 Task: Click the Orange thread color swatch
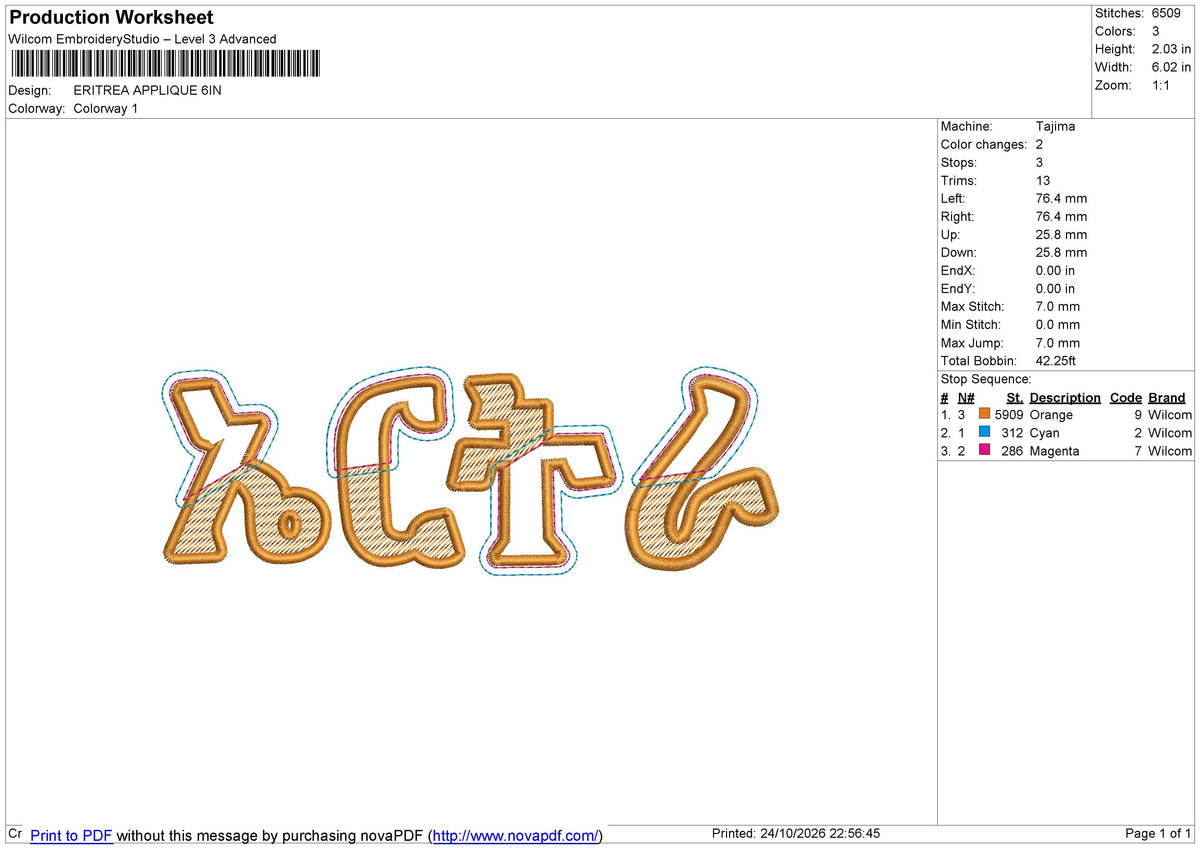[984, 414]
